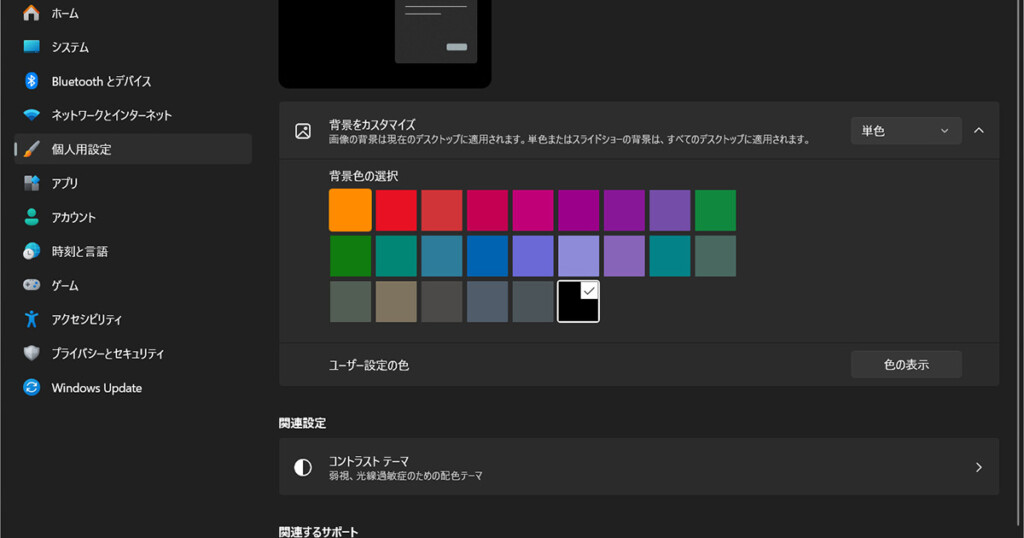Pick the crimson swatch fourth in top row
This screenshot has width=1024, height=538.
pos(487,210)
